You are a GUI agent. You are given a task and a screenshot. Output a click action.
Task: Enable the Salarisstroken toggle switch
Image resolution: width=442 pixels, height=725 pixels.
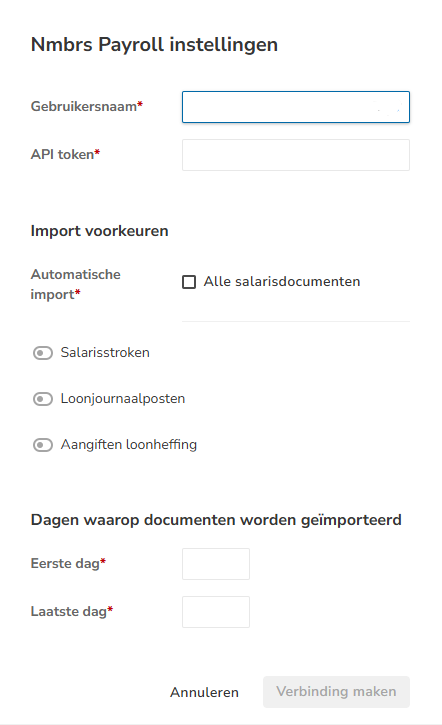(43, 353)
